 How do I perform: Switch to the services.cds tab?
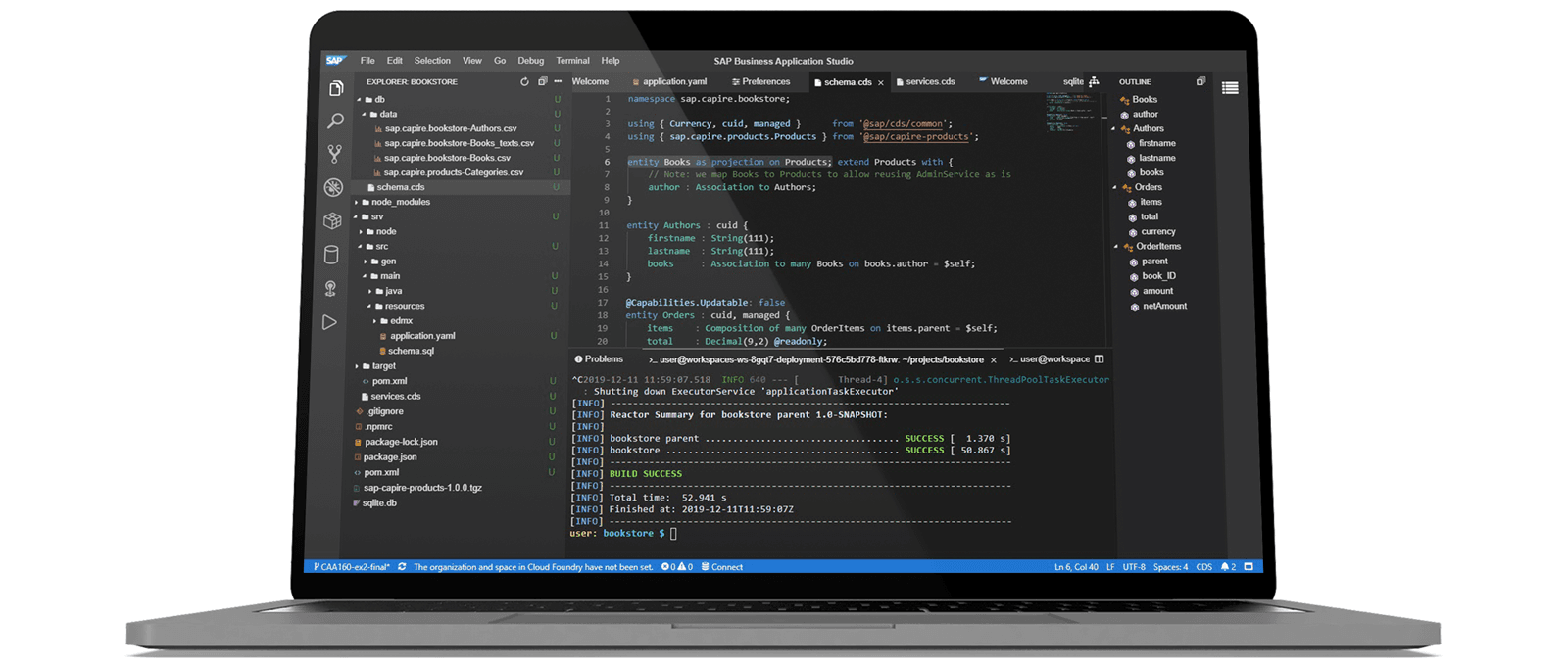pos(924,82)
